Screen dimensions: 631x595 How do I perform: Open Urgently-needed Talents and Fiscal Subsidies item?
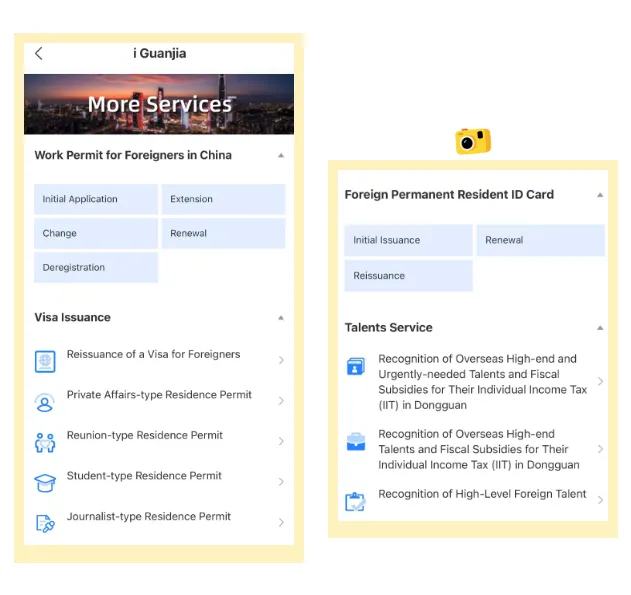pos(474,382)
